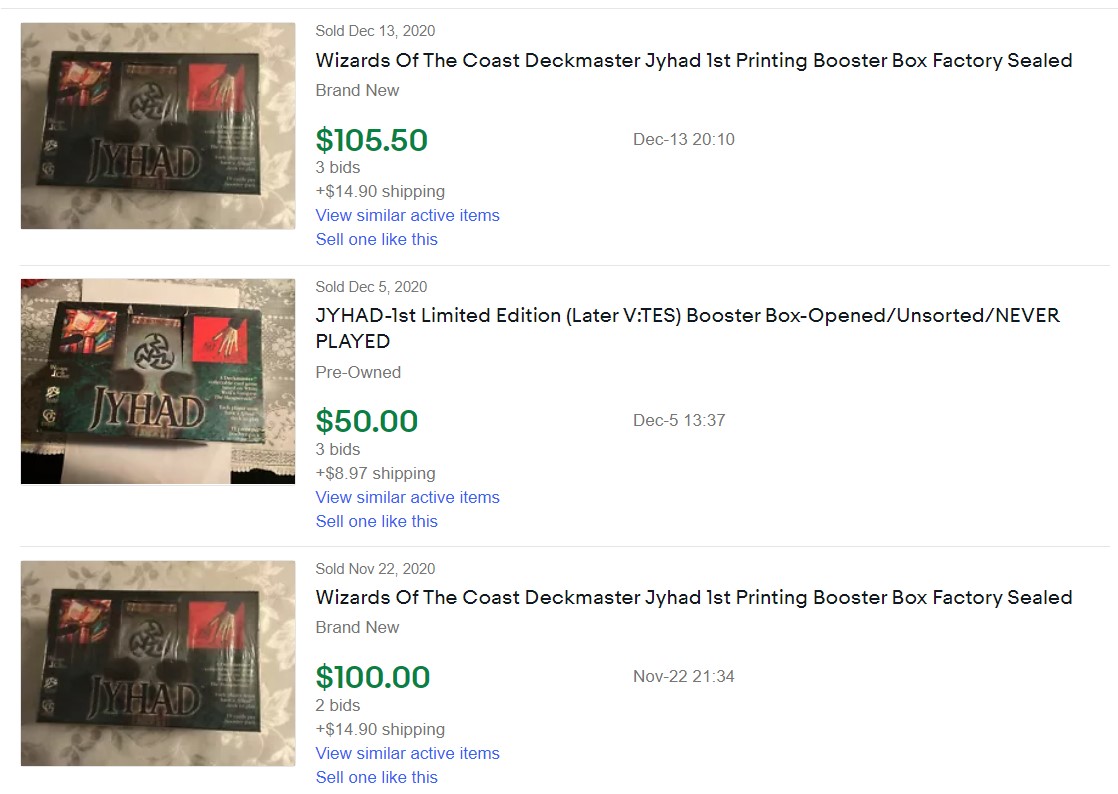Viewport: 1118px width, 794px height.
Task: Click the $105.50 sold price
Action: [x=371, y=140]
